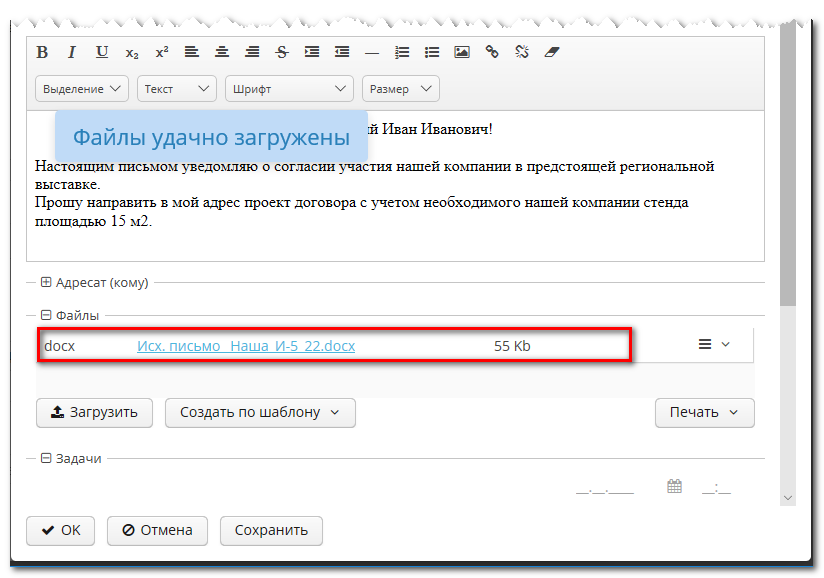Insert a hyperlink with the link icon
Screen dimensions: 824x578
[x=491, y=52]
